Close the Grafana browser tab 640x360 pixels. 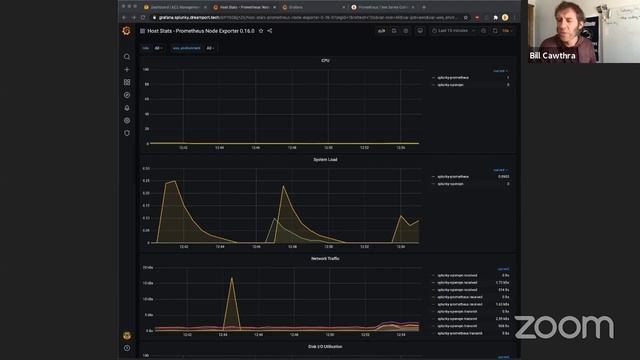tap(344, 7)
